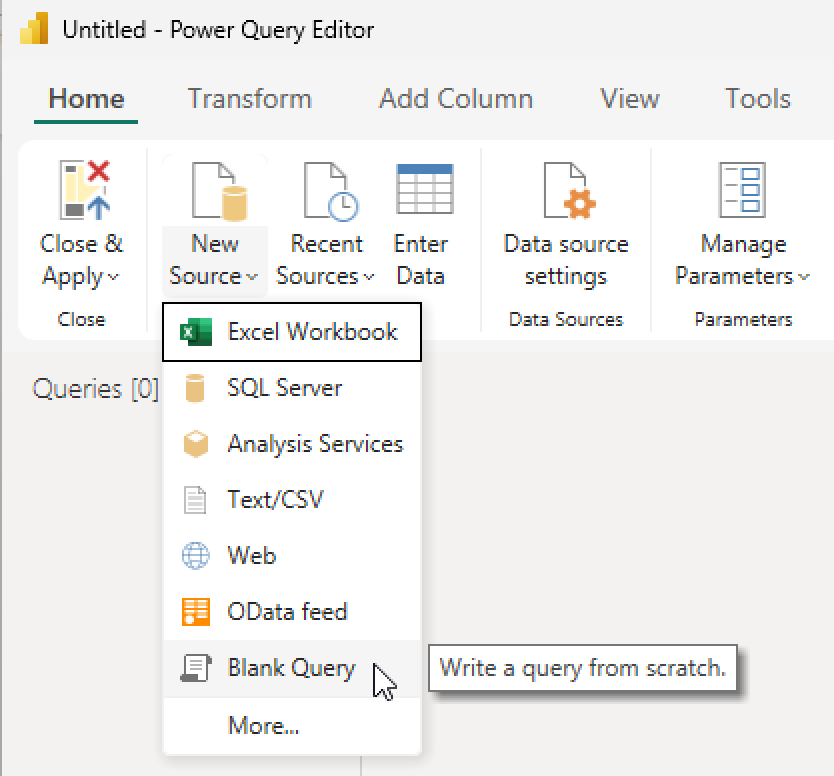Choose OData feed label entry
The width and height of the screenshot is (834, 776).
pyautogui.click(x=287, y=612)
